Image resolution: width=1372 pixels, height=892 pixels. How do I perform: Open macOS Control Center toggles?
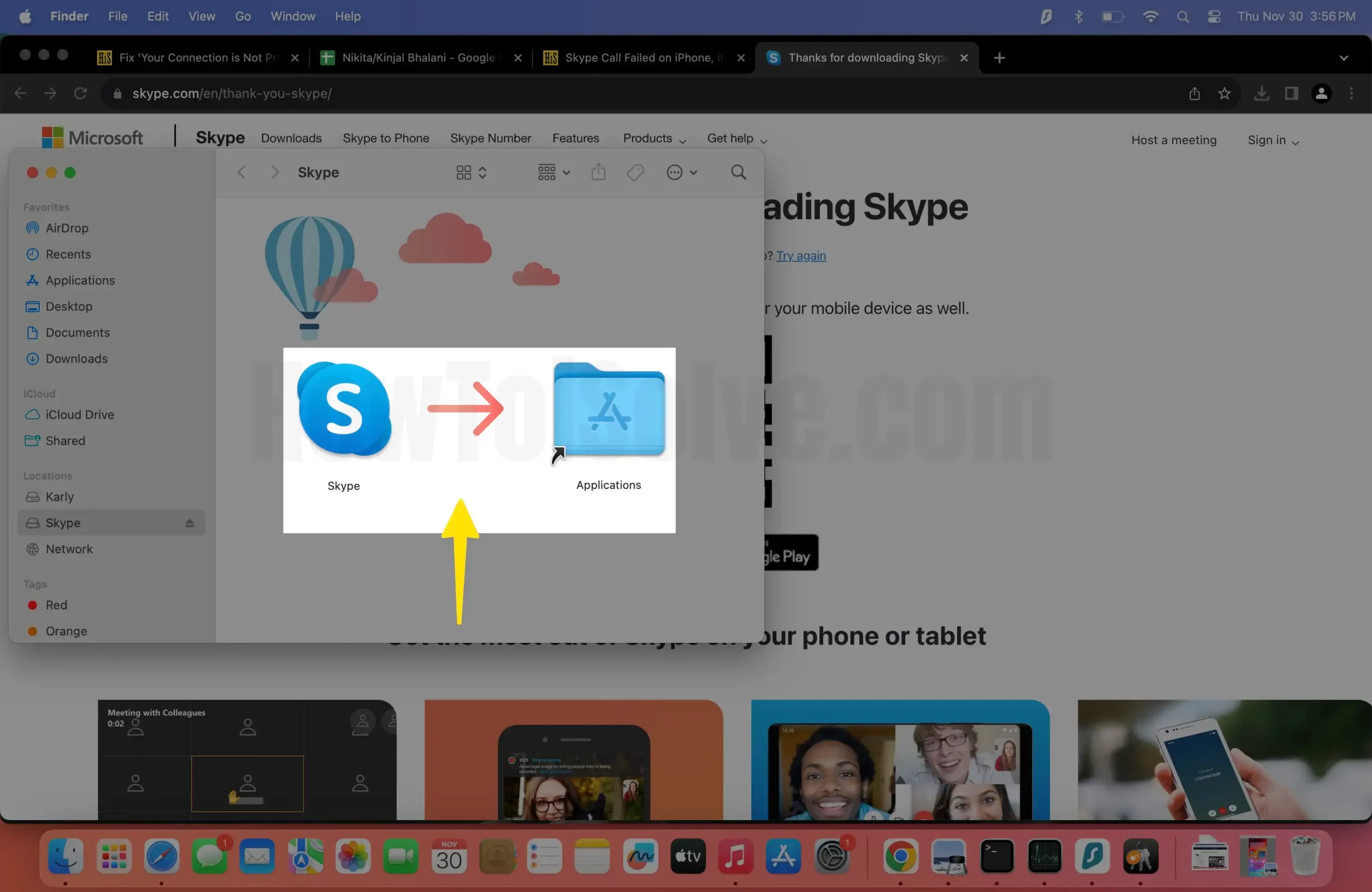pyautogui.click(x=1214, y=17)
